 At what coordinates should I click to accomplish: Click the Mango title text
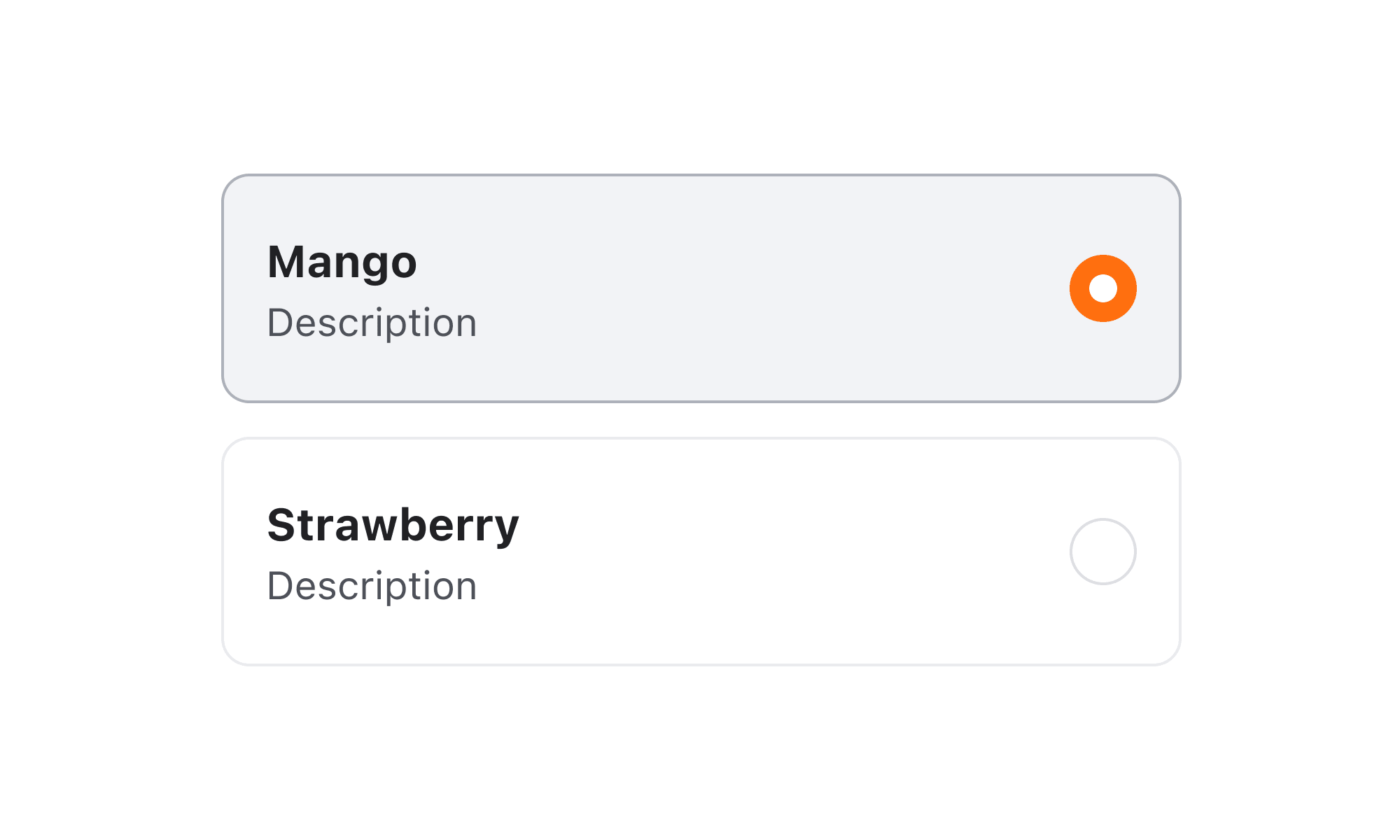tap(342, 262)
